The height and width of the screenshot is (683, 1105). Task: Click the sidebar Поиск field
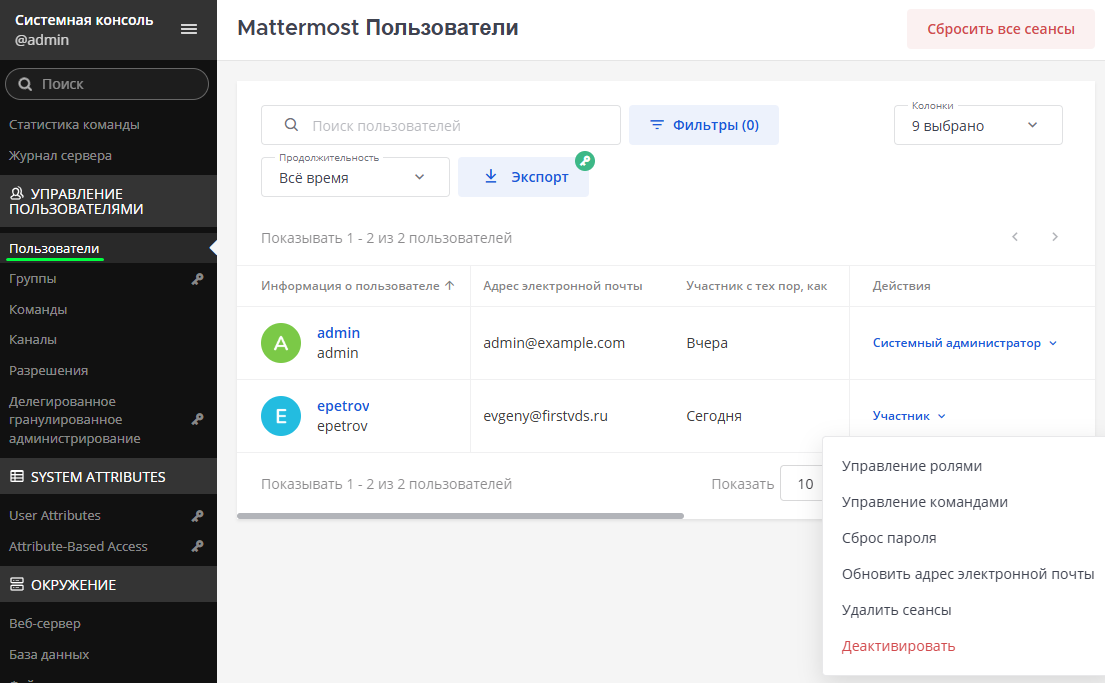(x=107, y=84)
